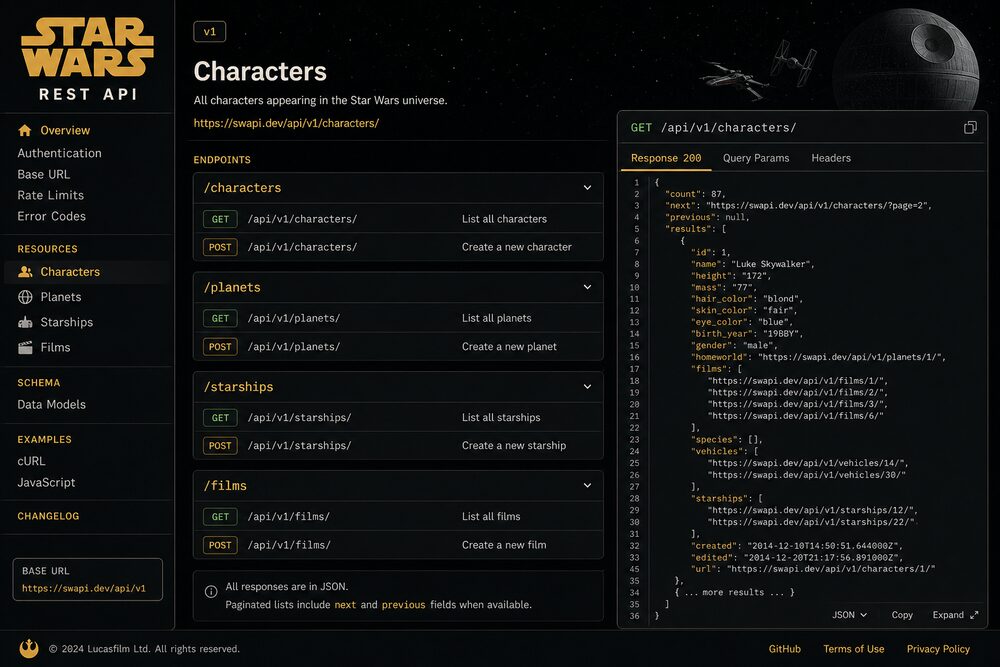Open the JSON format dropdown
The image size is (1000, 667).
[849, 615]
